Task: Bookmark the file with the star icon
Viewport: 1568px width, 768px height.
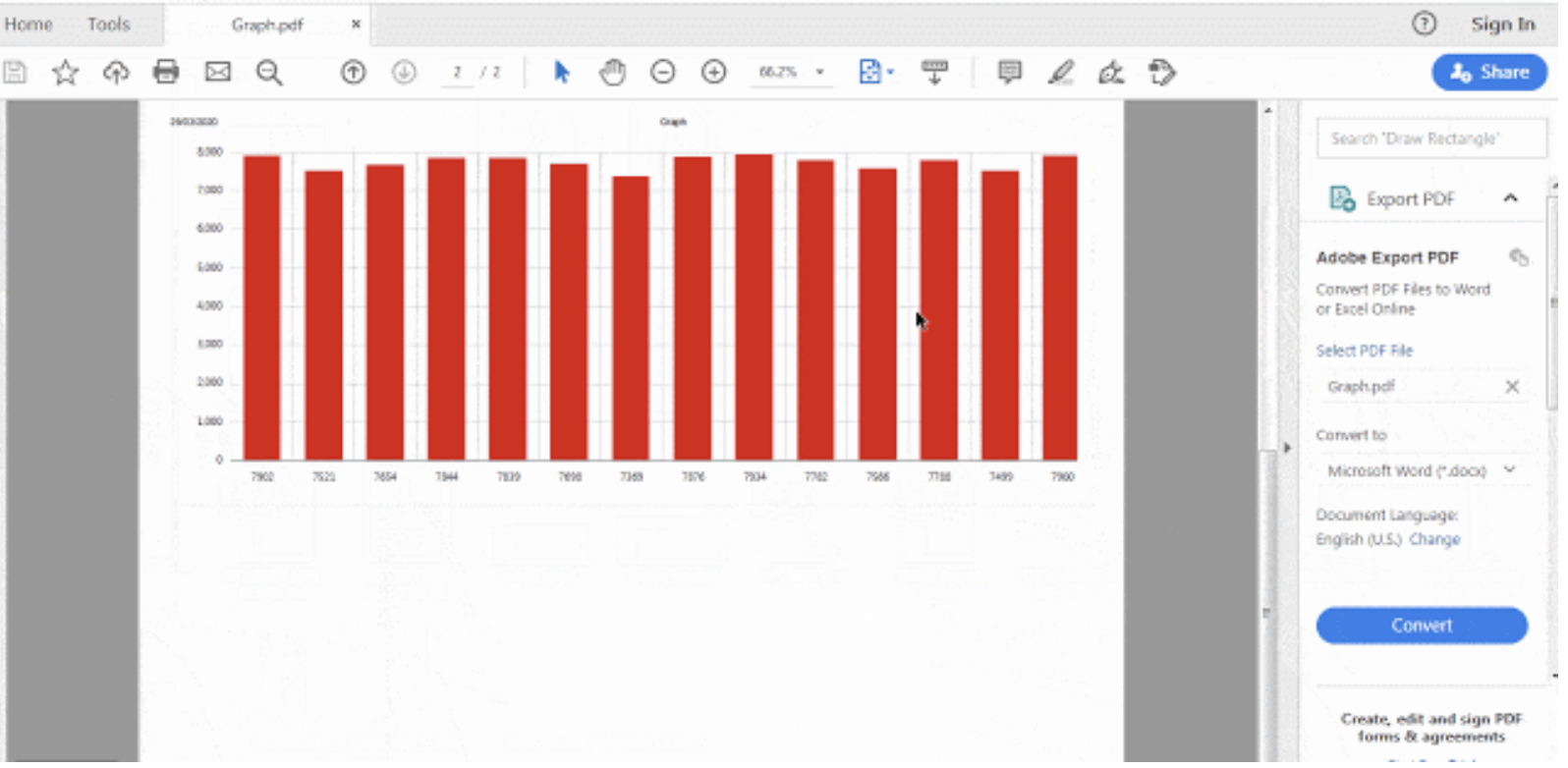Action: [65, 73]
